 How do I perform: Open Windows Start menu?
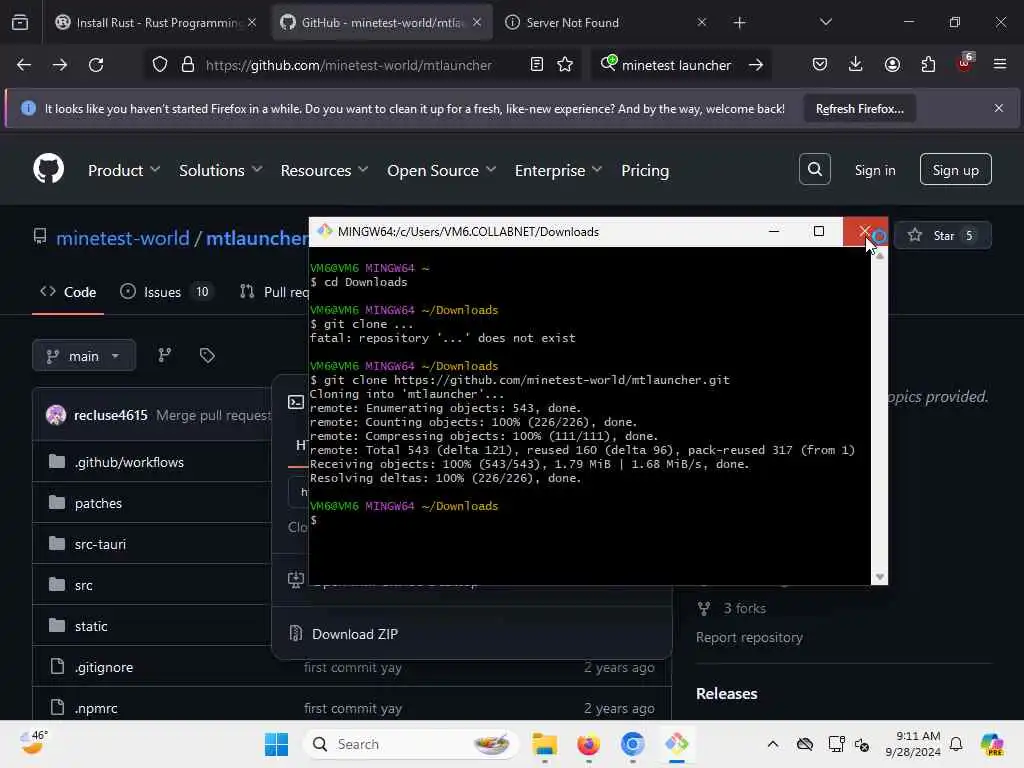pos(276,744)
